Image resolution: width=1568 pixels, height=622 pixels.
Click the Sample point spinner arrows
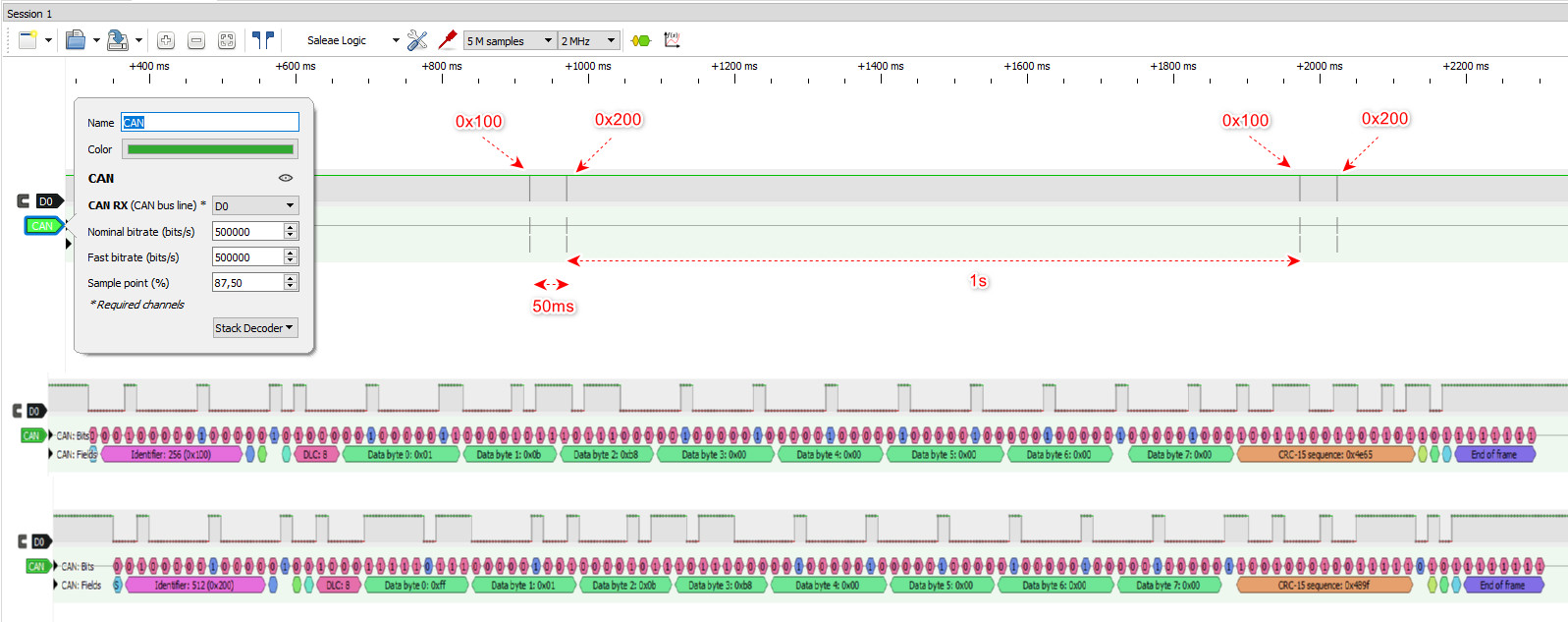tap(291, 282)
